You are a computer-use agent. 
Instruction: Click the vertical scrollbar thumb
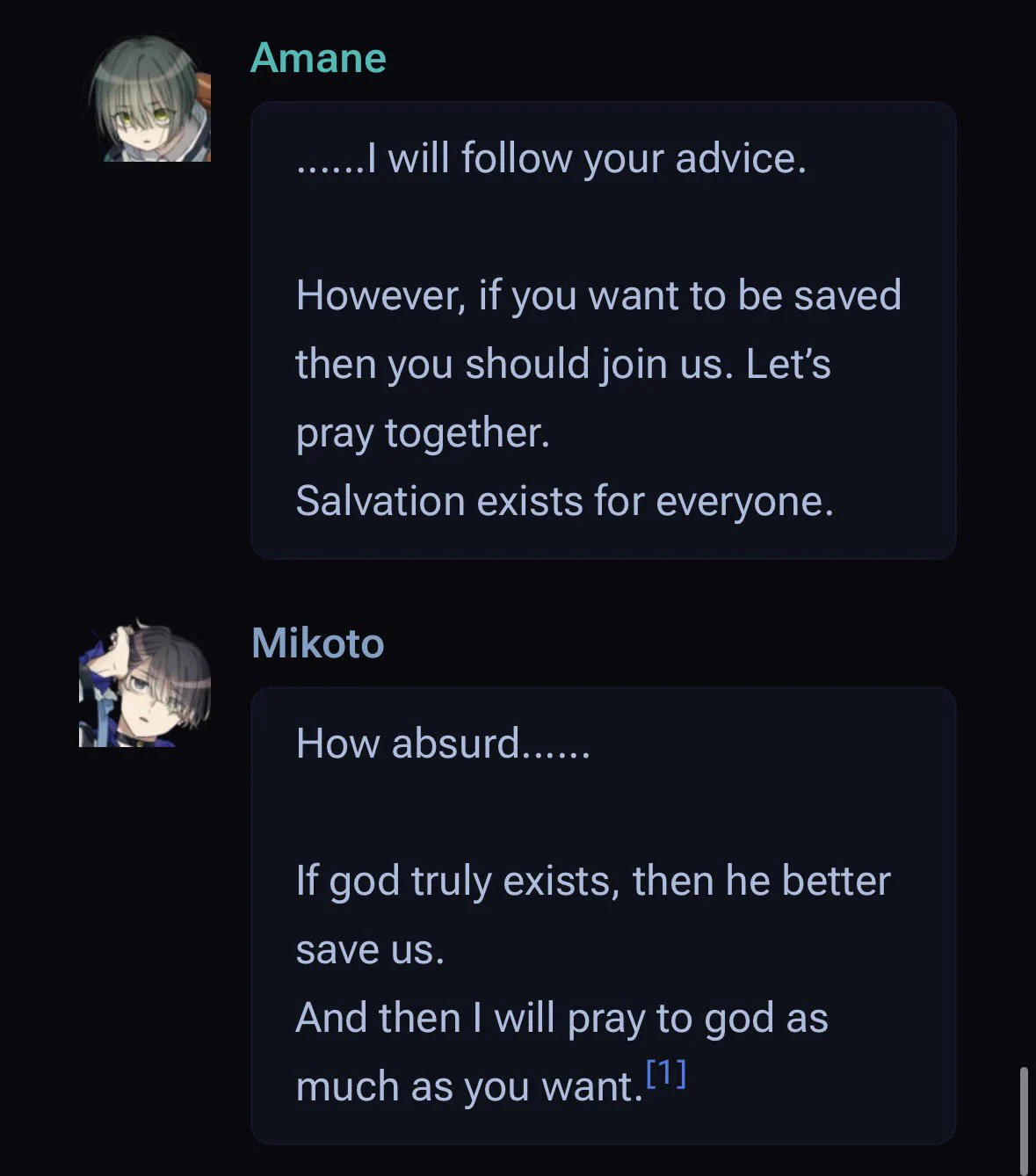[1024, 1120]
